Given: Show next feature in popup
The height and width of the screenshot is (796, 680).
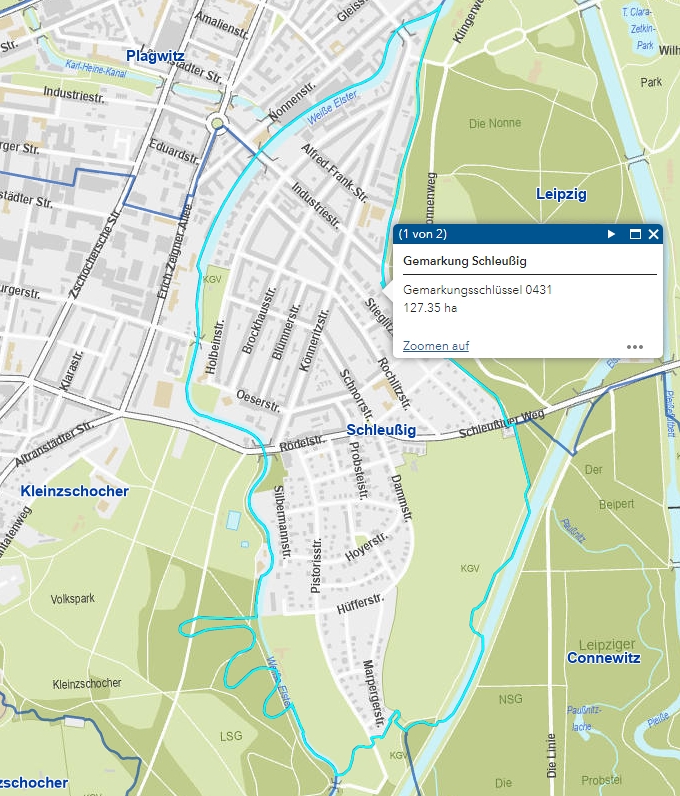Looking at the screenshot, I should tap(612, 234).
